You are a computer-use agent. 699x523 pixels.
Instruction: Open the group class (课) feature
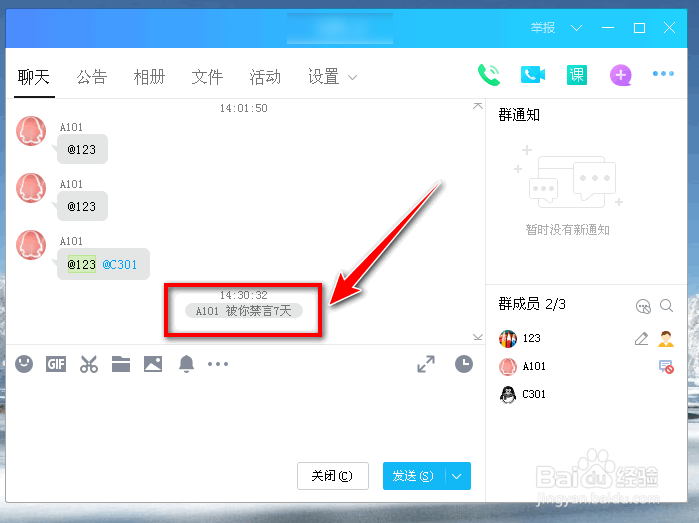coord(576,75)
